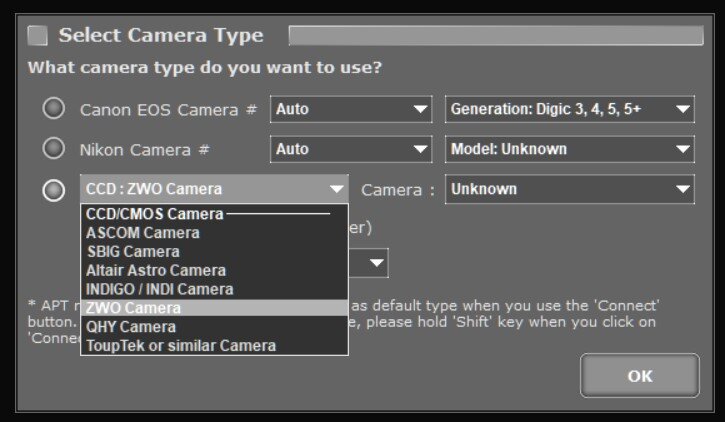Screen dimensions: 725x422
Task: Expand the Generation Digic dropdown
Action: [x=569, y=109]
